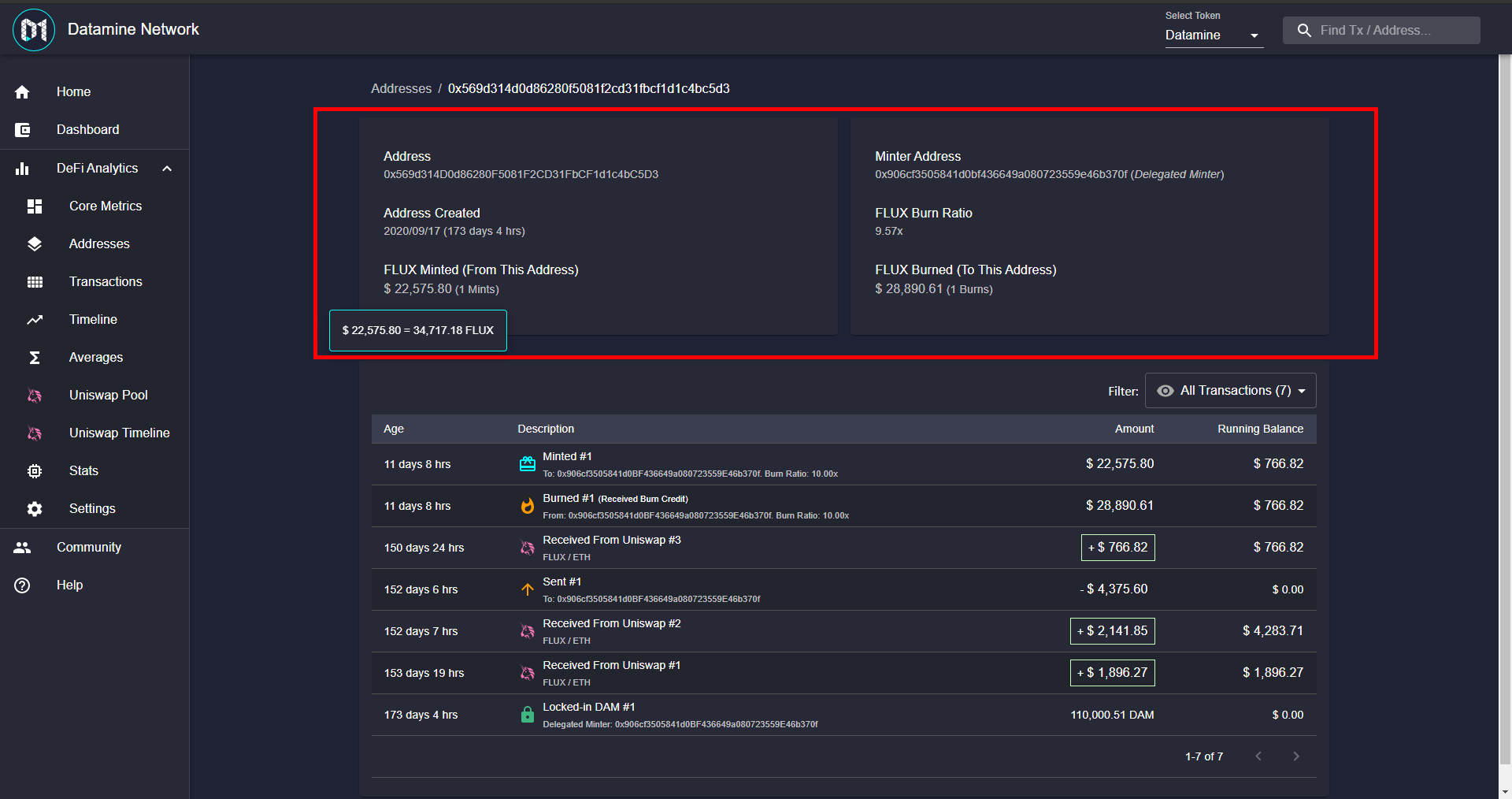Click the Uniswap Timeline unicorn icon
1512x799 pixels.
[35, 433]
